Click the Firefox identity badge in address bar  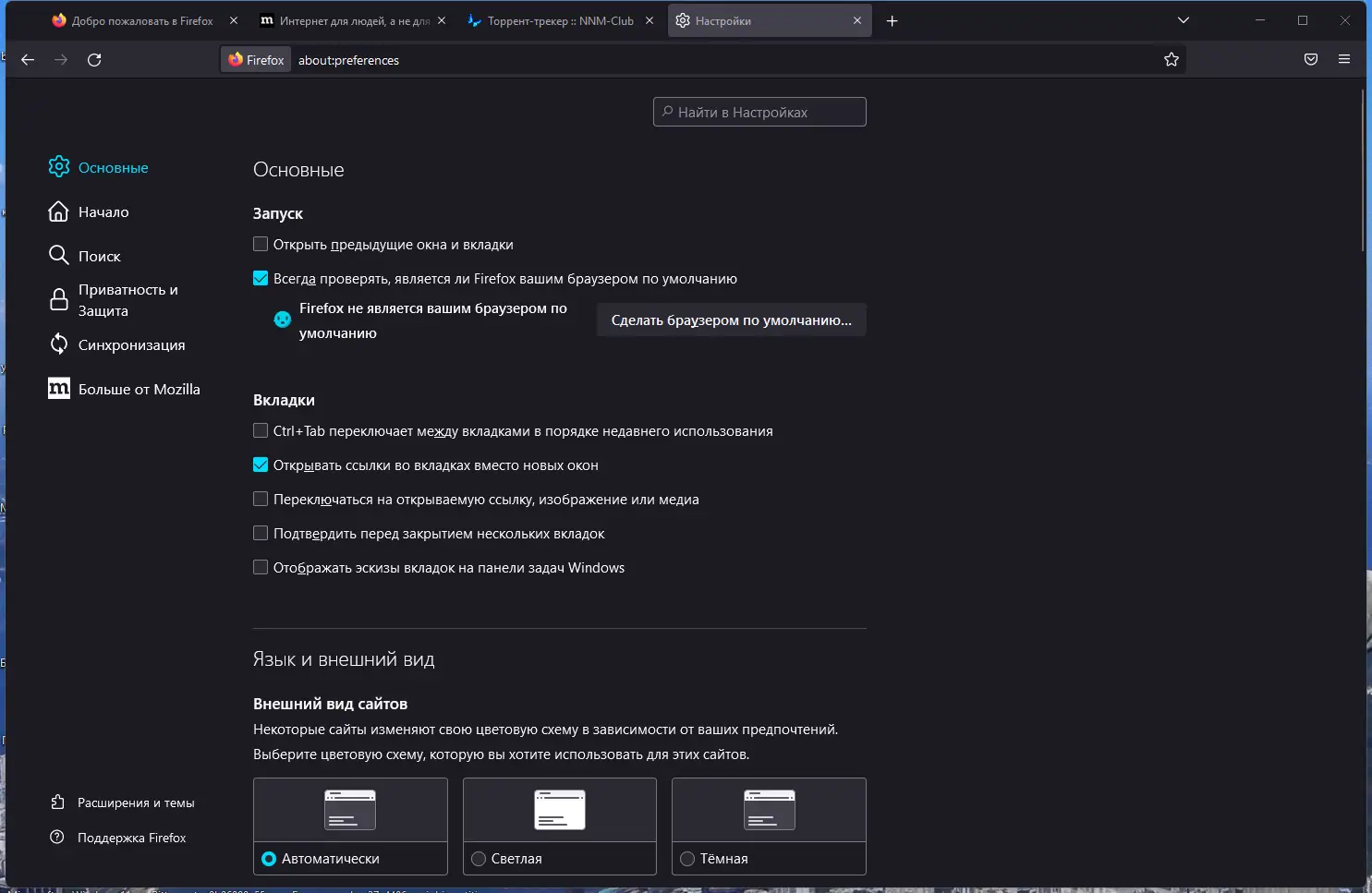257,60
